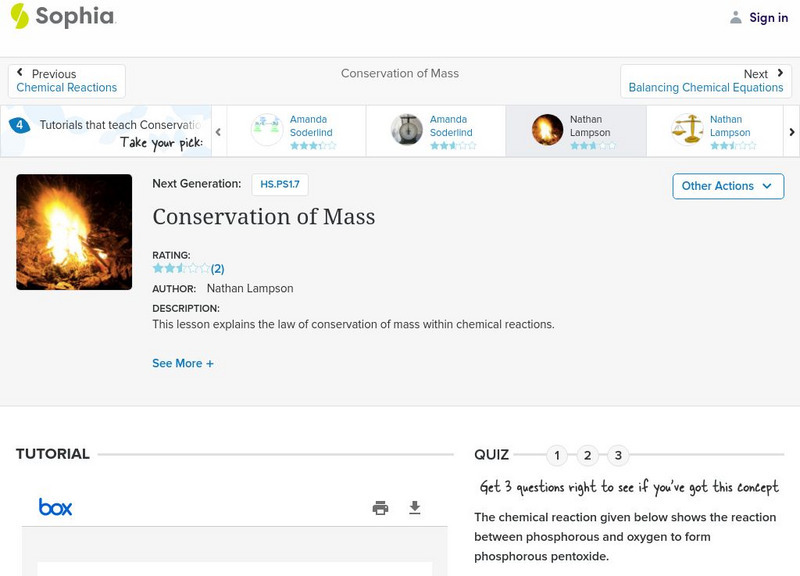Screen dimensions: 800x576
Task: Rate the lesson using the star rating control
Action: [x=178, y=268]
